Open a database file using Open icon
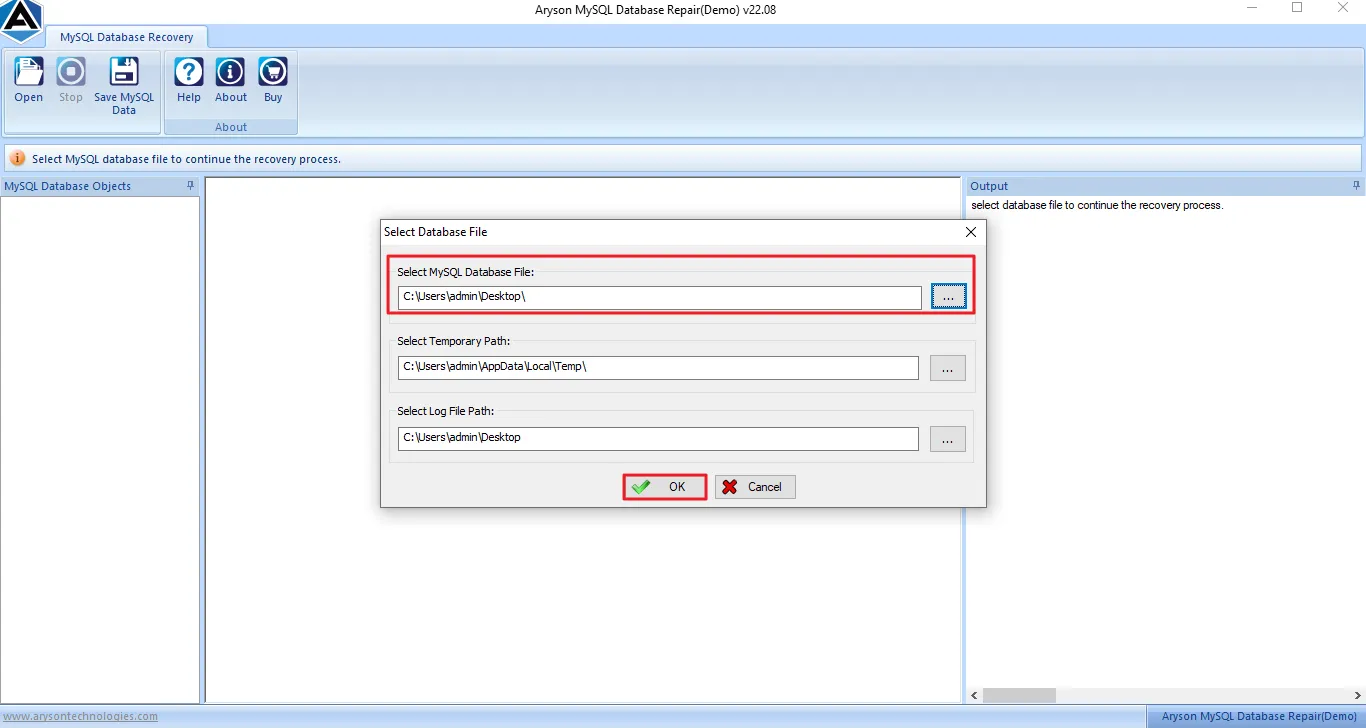The height and width of the screenshot is (728, 1366). tap(29, 80)
